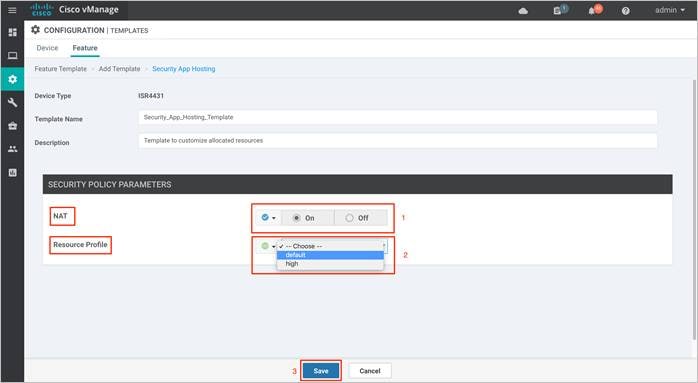Open the hamburger navigation menu
The height and width of the screenshot is (383, 698).
[x=12, y=10]
